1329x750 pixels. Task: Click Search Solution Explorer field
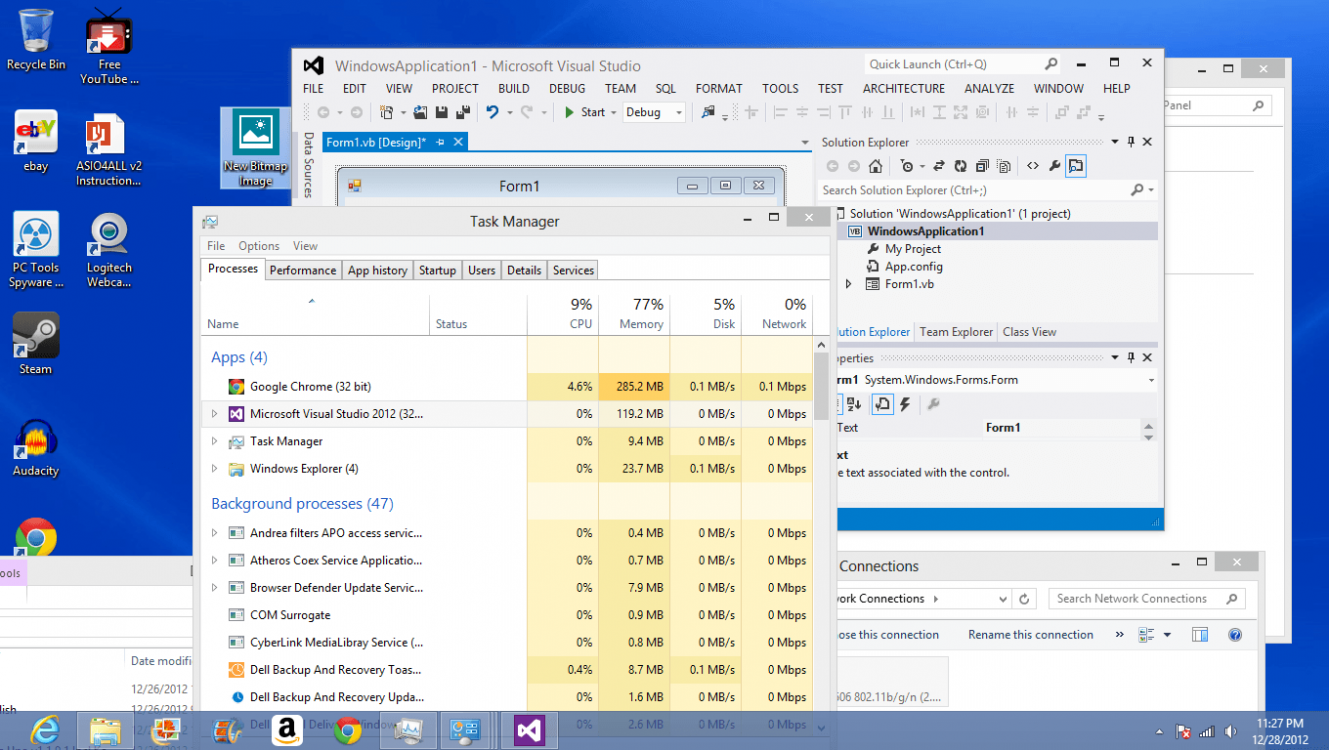[x=988, y=190]
